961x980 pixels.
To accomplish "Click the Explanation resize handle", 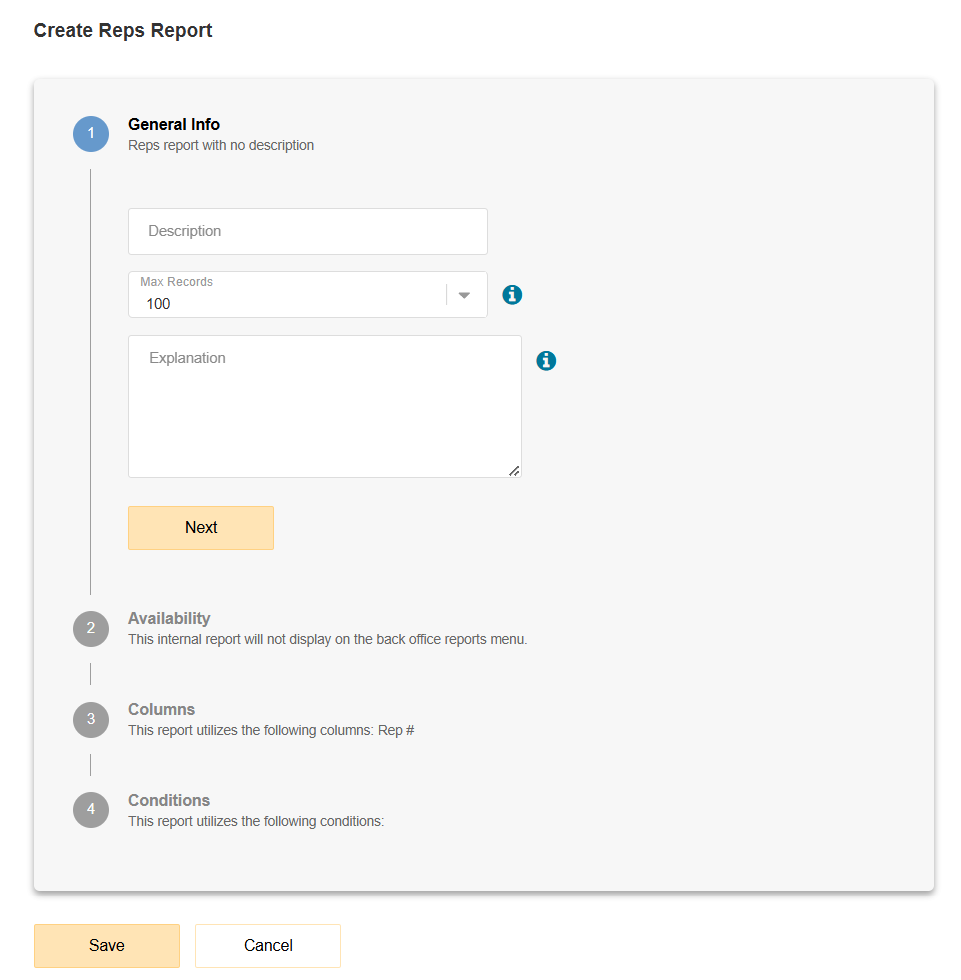I will 515,470.
